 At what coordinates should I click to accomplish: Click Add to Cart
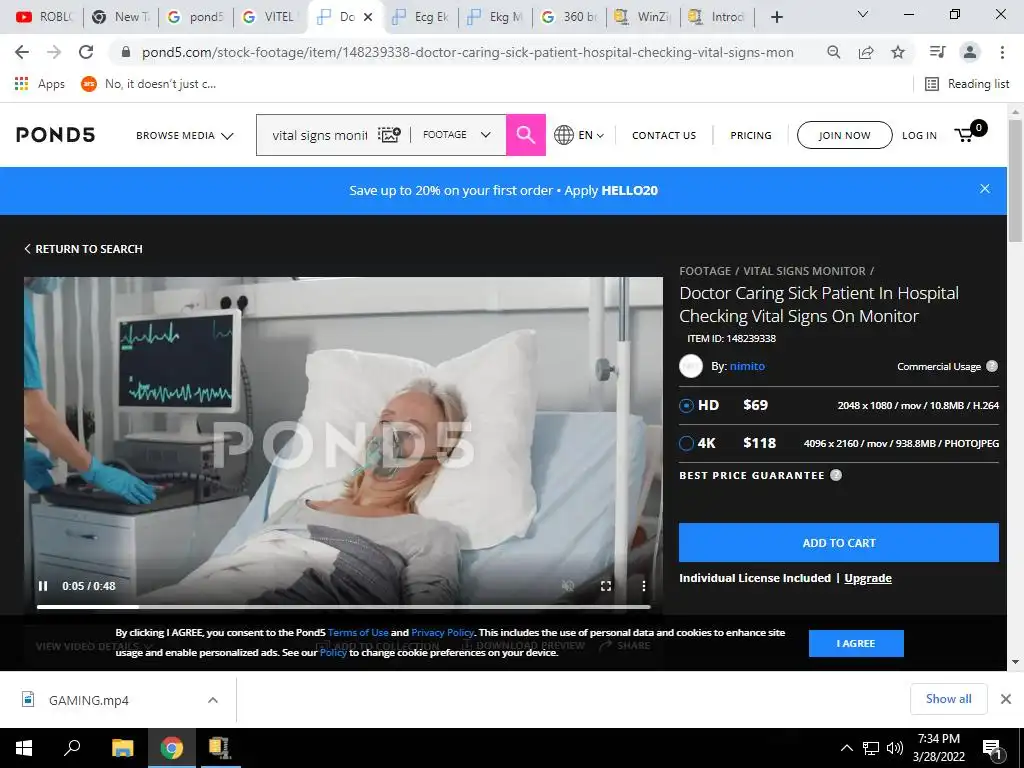839,542
